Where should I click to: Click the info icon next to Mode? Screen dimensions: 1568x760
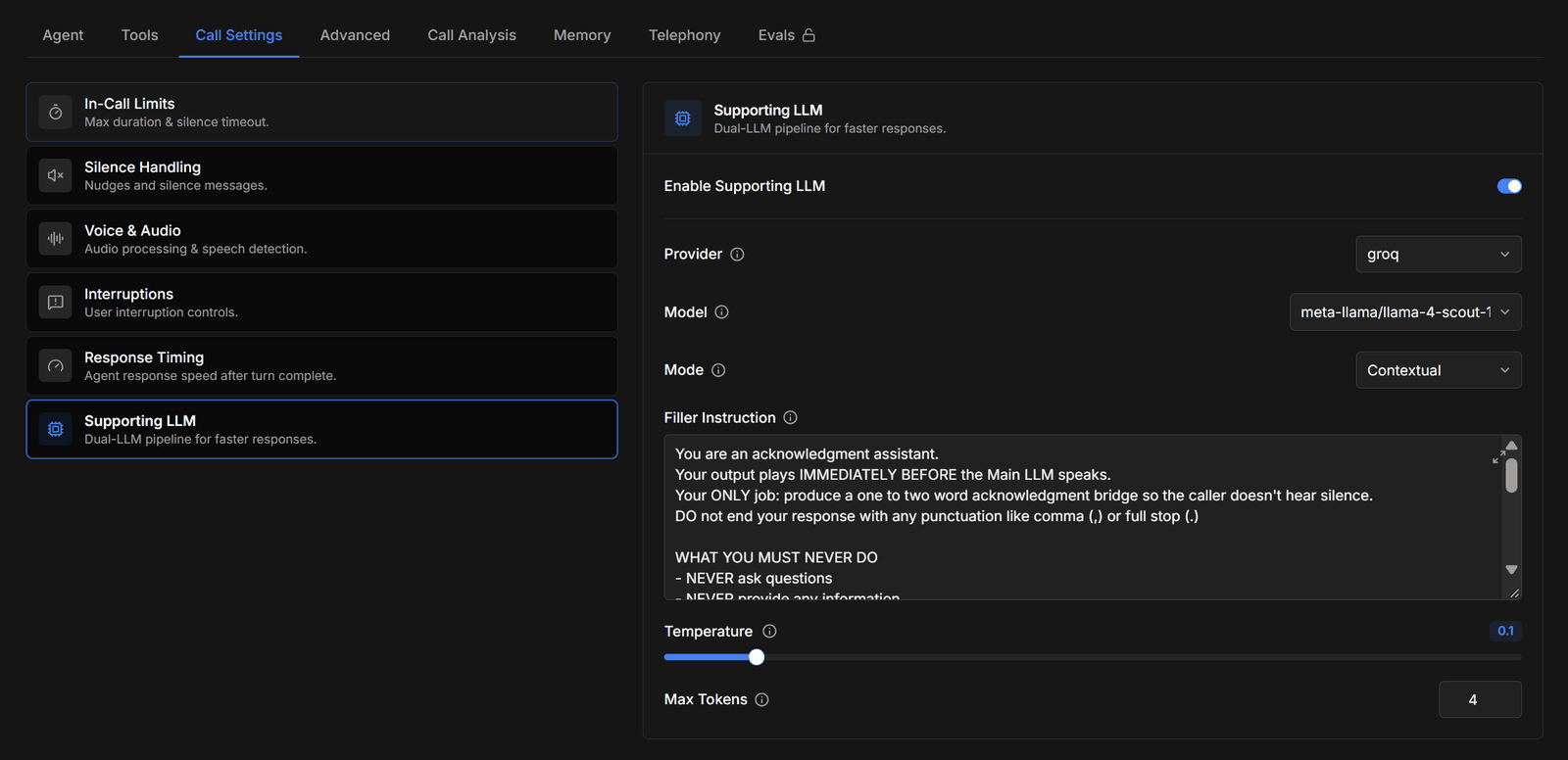[718, 370]
